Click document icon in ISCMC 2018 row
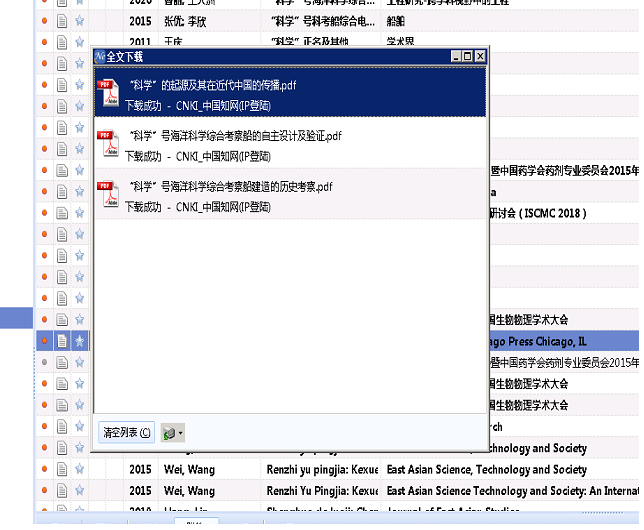The image size is (644, 530). coord(62,213)
